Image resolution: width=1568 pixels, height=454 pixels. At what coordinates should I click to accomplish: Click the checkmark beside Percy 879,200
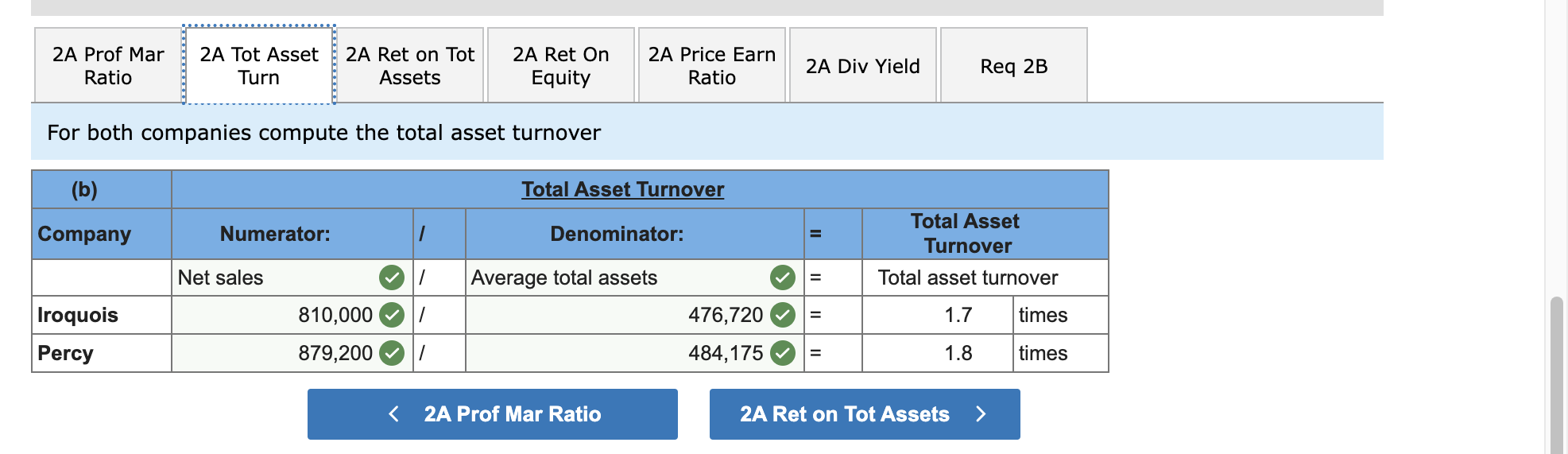pos(391,352)
